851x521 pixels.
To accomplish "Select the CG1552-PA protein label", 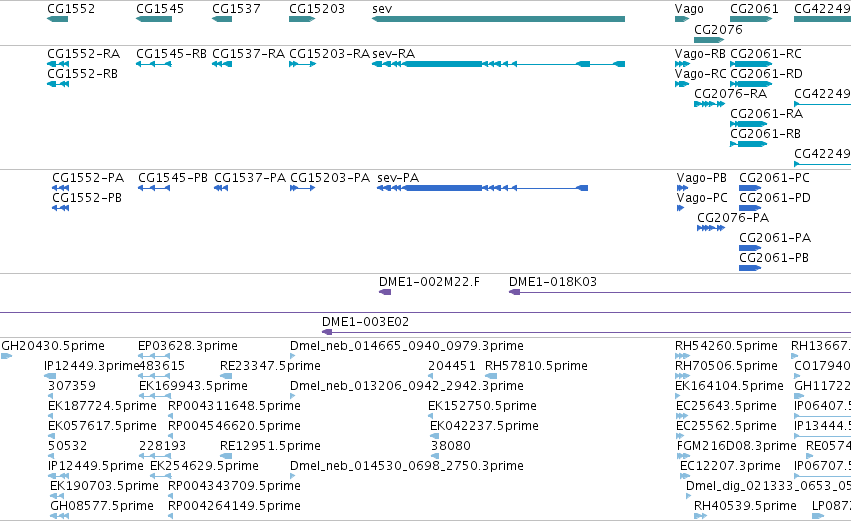I will point(88,178).
